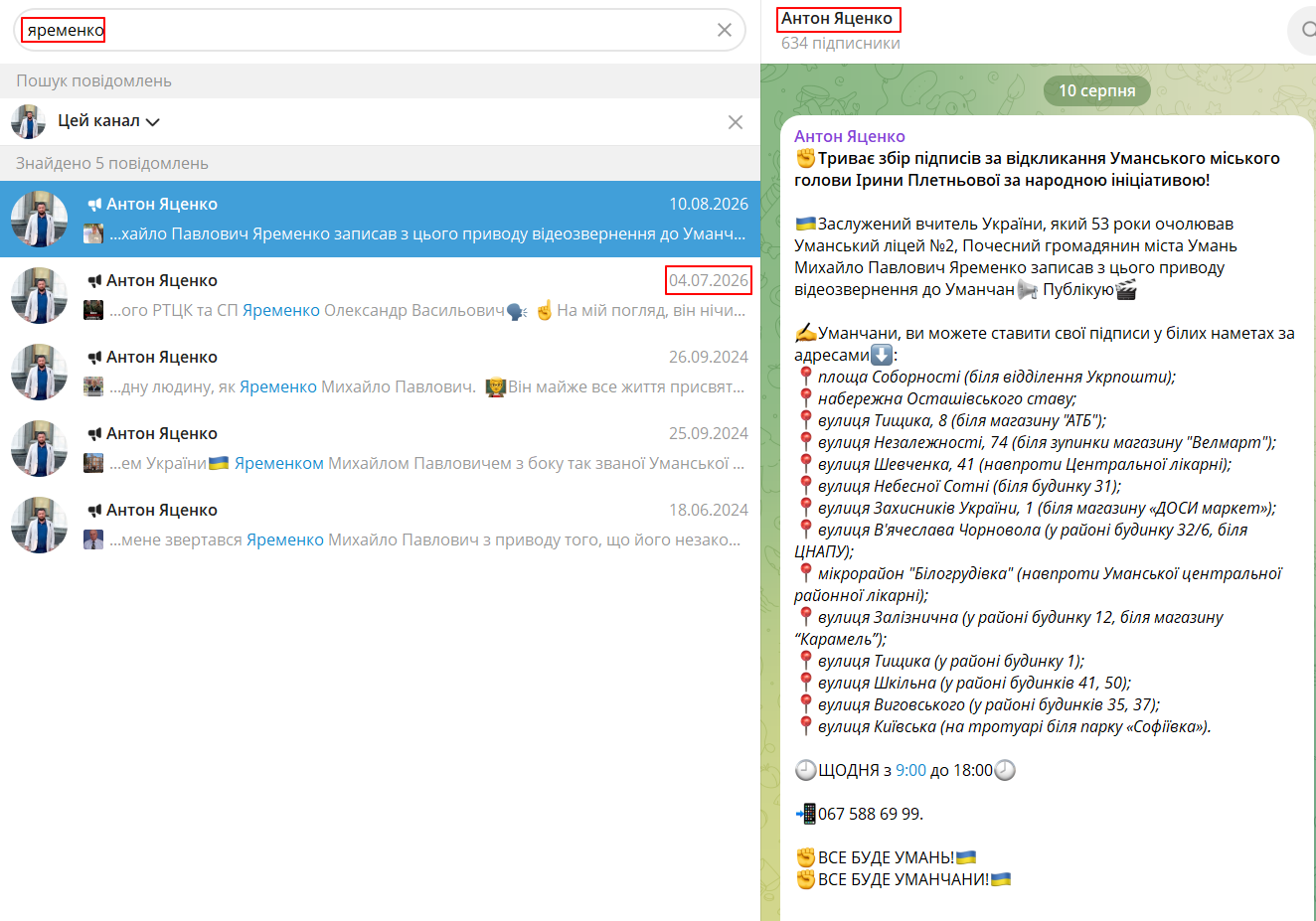This screenshot has width=1316, height=921.
Task: Open the search result dated 25.09.2024
Action: point(380,448)
